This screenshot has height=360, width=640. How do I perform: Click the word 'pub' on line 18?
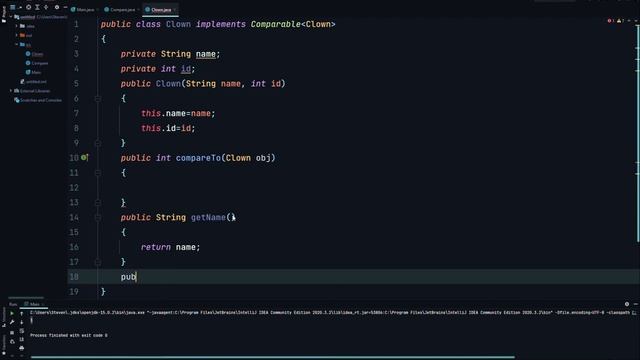pos(128,277)
